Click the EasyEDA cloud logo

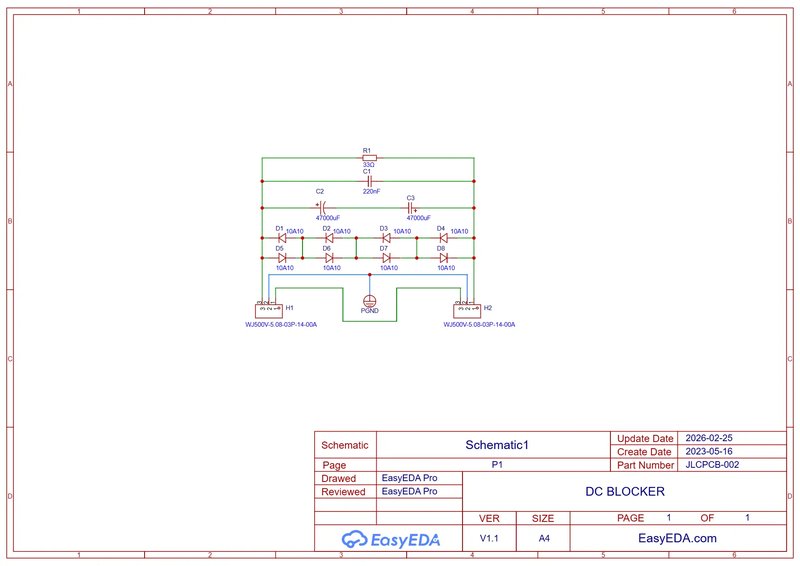click(391, 539)
